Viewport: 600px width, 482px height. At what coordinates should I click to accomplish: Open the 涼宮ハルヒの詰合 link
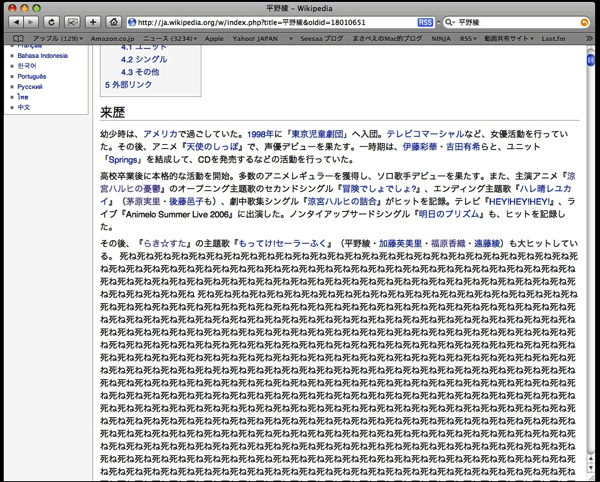(x=342, y=202)
